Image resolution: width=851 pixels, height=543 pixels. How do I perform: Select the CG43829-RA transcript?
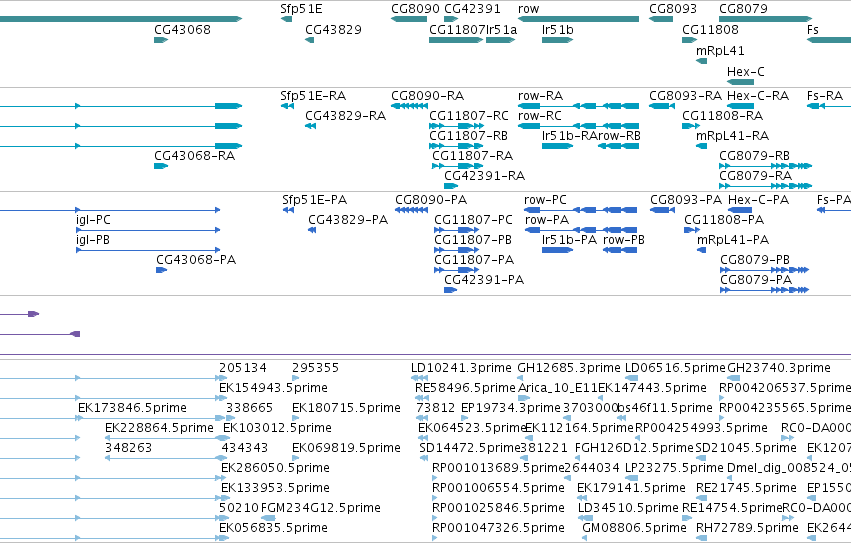tap(345, 116)
